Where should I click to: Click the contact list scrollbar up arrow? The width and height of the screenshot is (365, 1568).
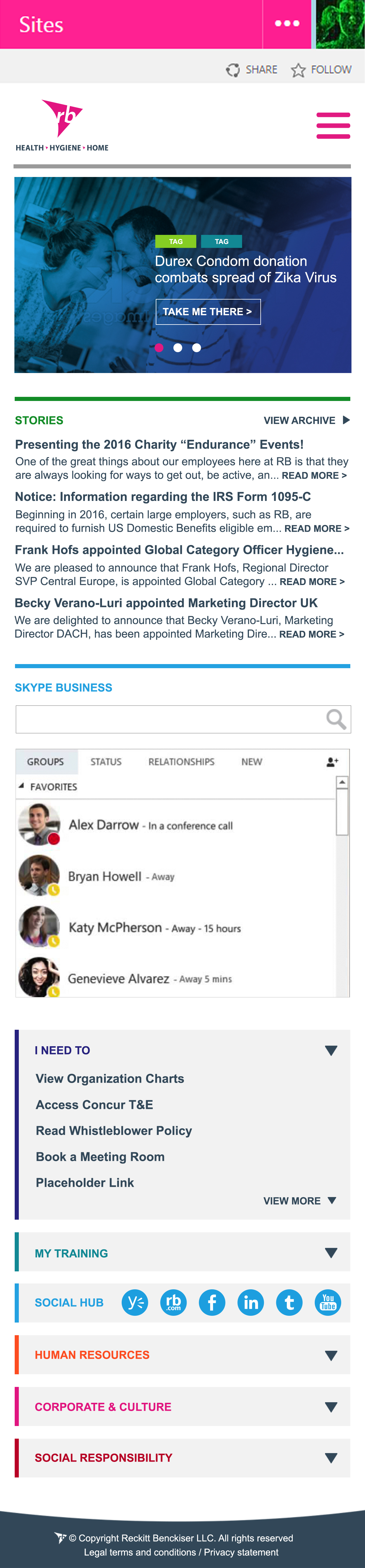[342, 782]
